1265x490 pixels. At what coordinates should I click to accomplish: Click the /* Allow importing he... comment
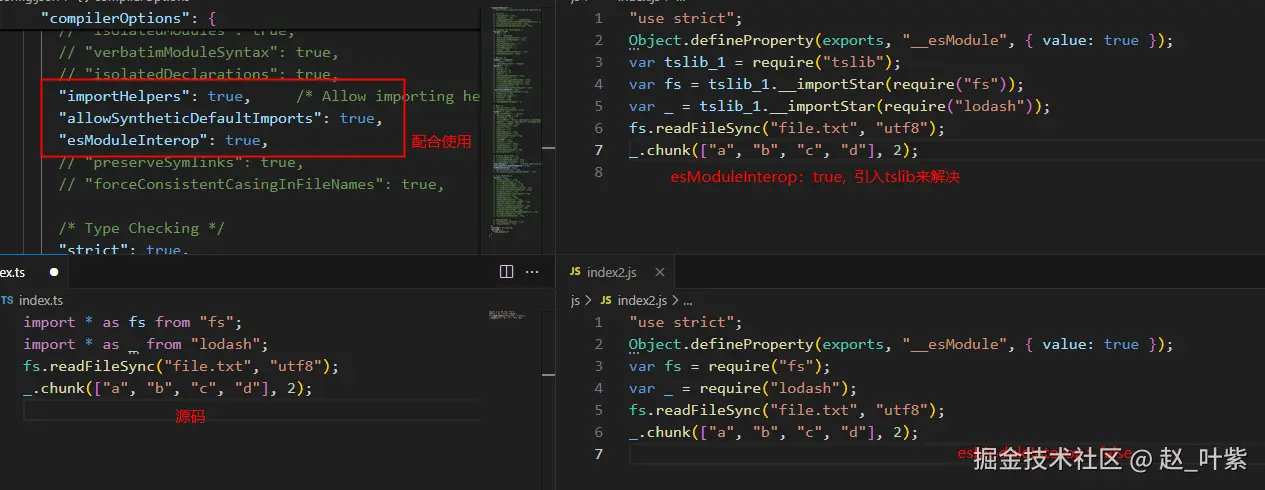(389, 96)
